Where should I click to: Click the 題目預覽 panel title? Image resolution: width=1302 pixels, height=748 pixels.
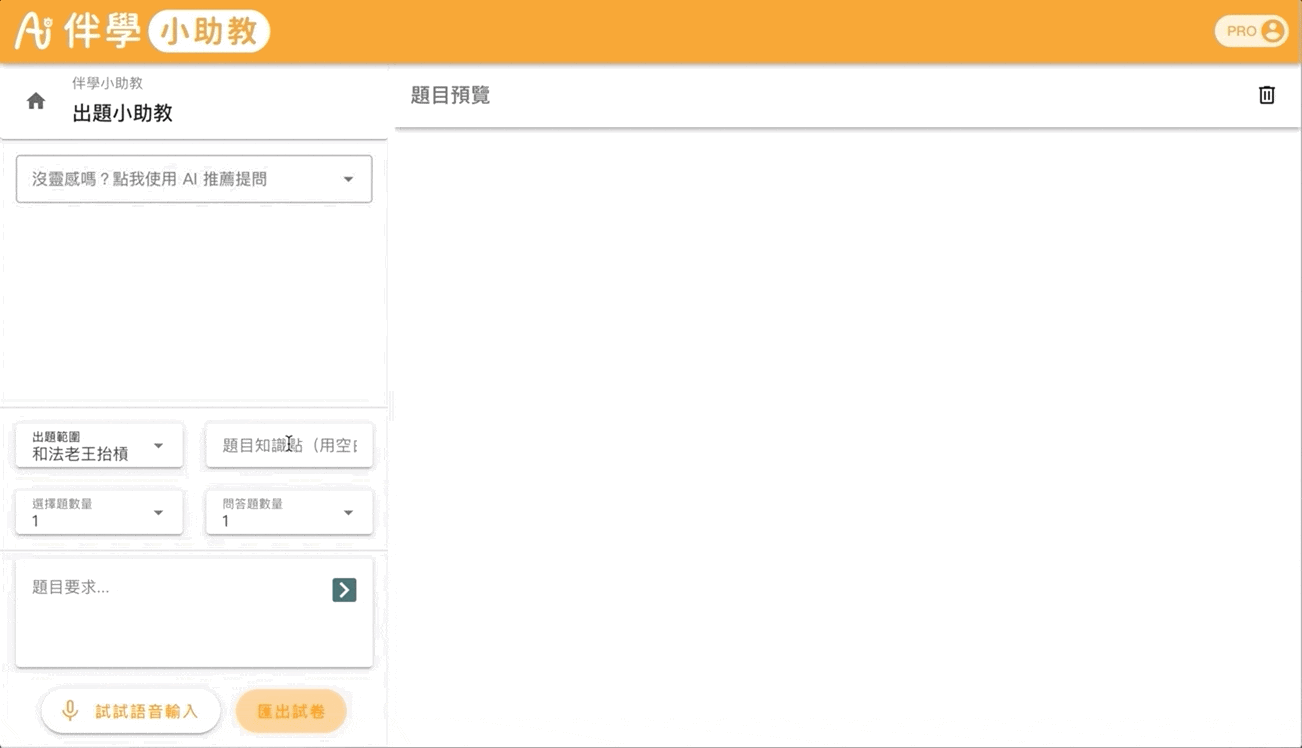click(x=450, y=95)
